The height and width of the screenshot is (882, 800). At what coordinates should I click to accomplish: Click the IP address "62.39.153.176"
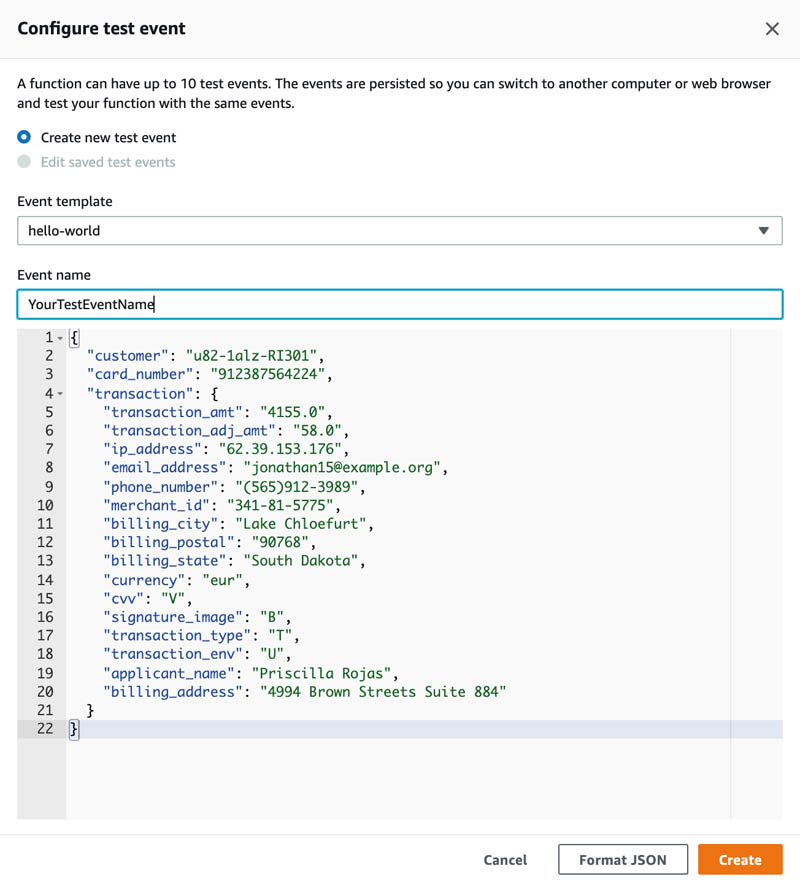pyautogui.click(x=280, y=449)
